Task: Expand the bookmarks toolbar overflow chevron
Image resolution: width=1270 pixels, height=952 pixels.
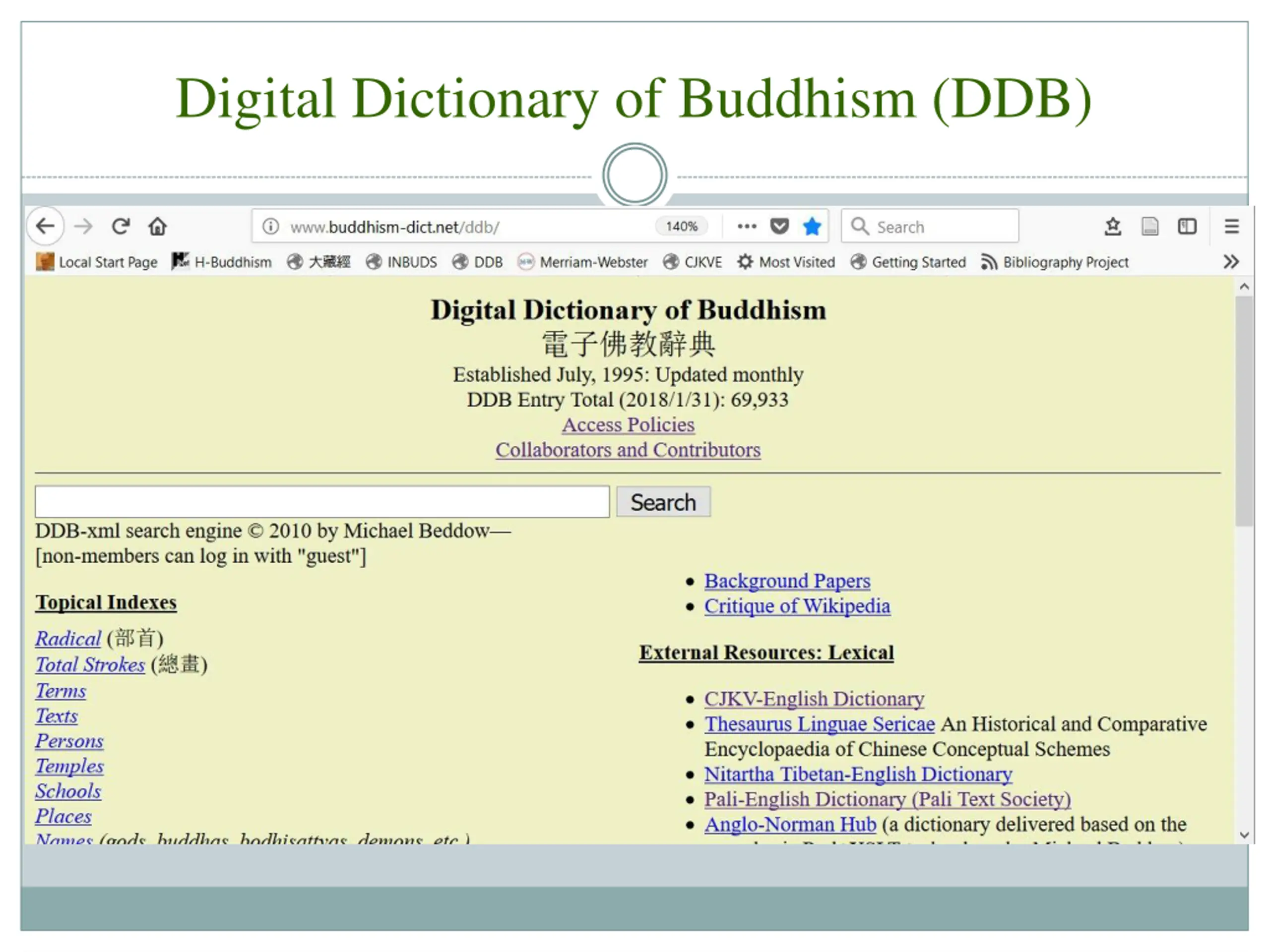Action: (x=1230, y=262)
